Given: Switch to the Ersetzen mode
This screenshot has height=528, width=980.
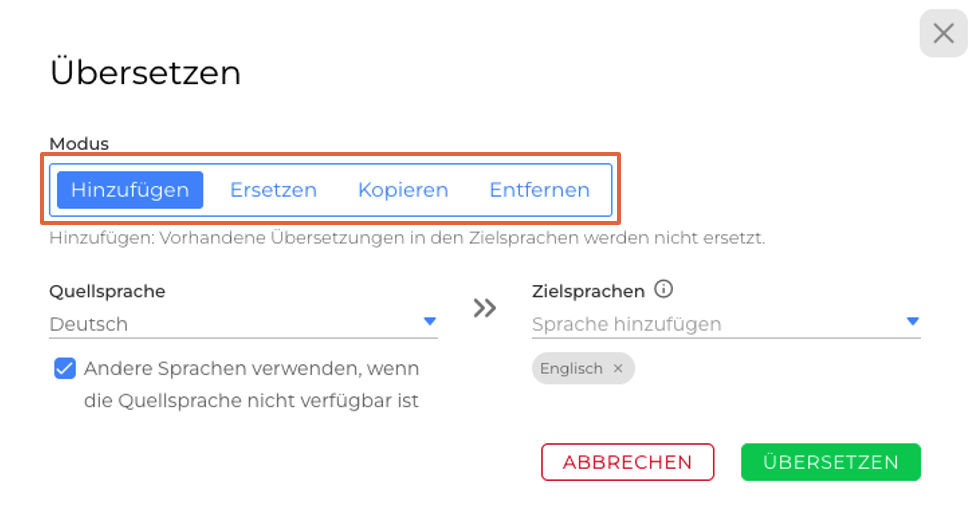Looking at the screenshot, I should [273, 190].
